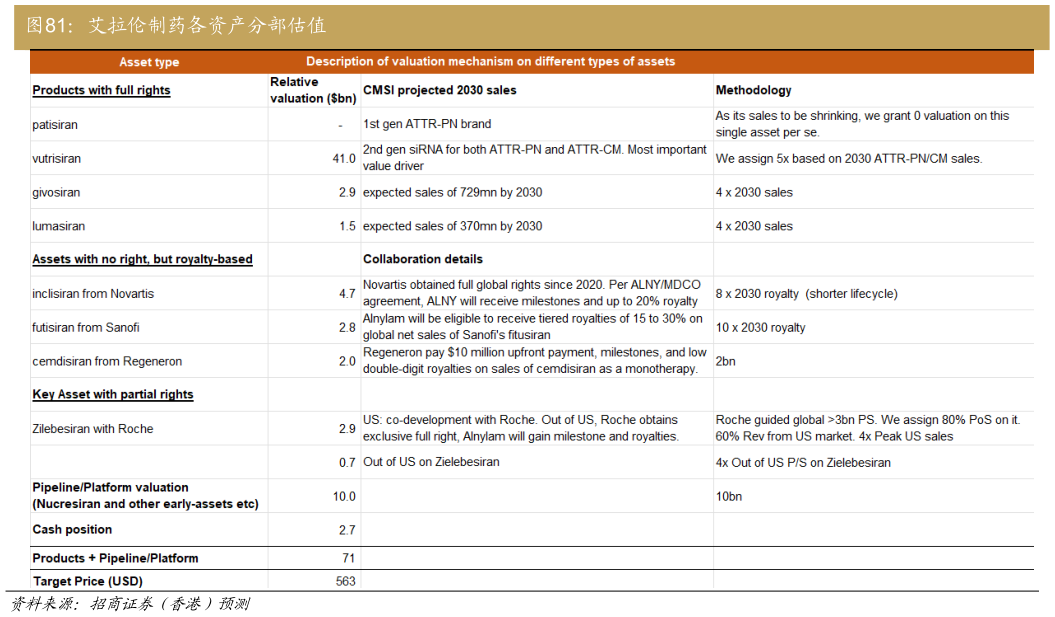Viewport: 1055px width, 617px height.
Task: Click '8 x 2030 royalty (shorter lifecycle)' cell
Action: [806, 294]
